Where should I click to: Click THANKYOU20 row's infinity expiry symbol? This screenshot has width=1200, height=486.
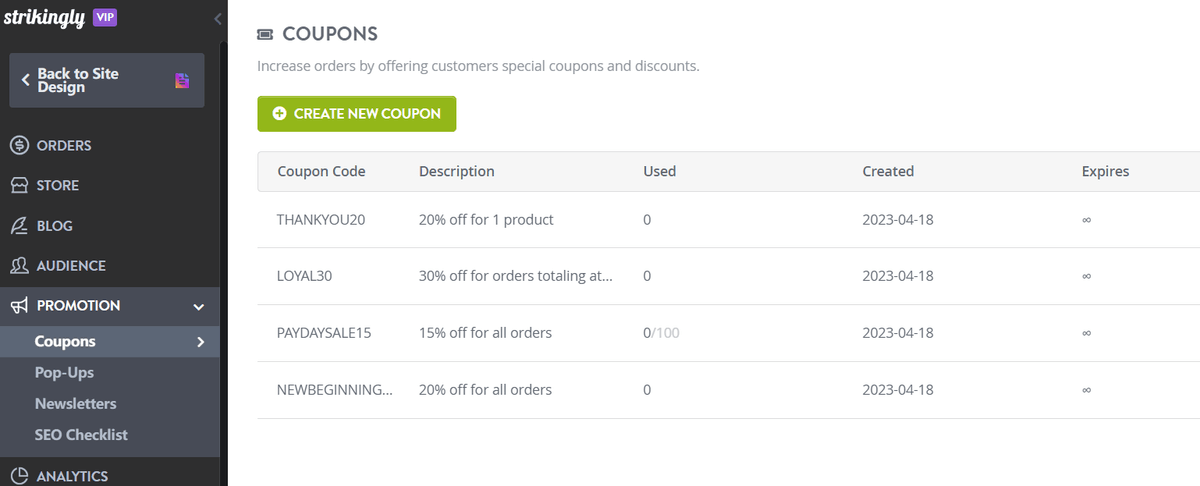(1086, 219)
